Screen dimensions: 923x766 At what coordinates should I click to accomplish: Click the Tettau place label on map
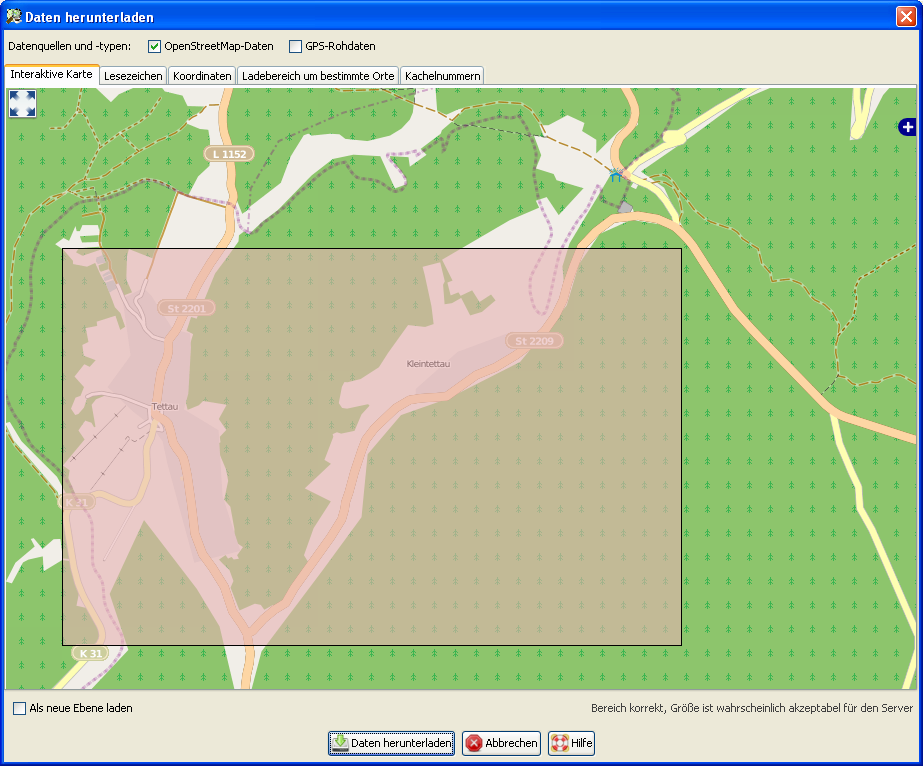pyautogui.click(x=164, y=406)
